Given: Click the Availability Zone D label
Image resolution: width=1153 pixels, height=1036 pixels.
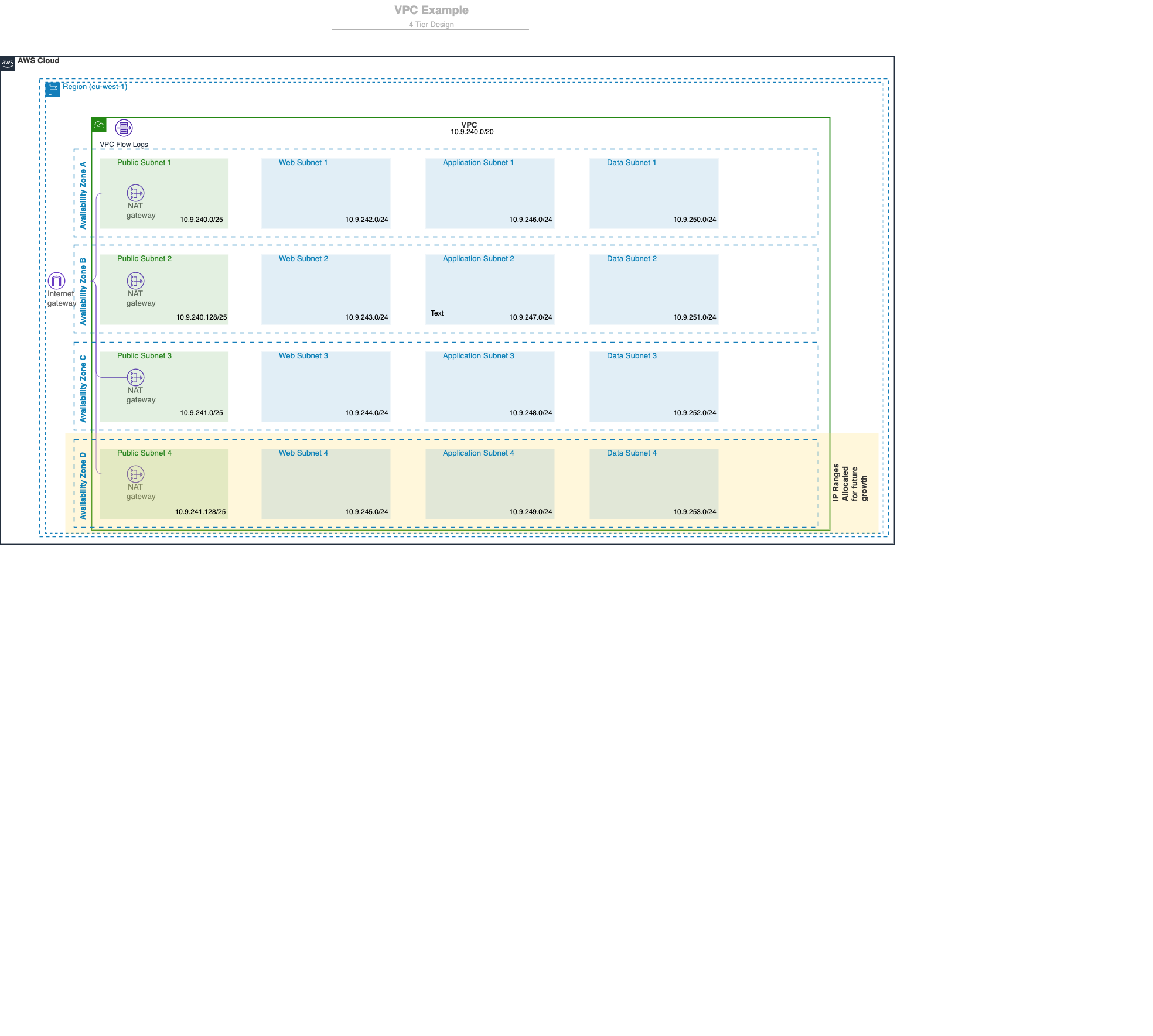Looking at the screenshot, I should click(x=83, y=485).
